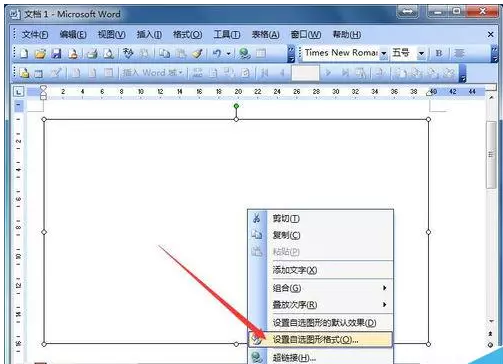
Task: Click the Insert Hyperlink globe icon in toolbar
Action: 245,53
